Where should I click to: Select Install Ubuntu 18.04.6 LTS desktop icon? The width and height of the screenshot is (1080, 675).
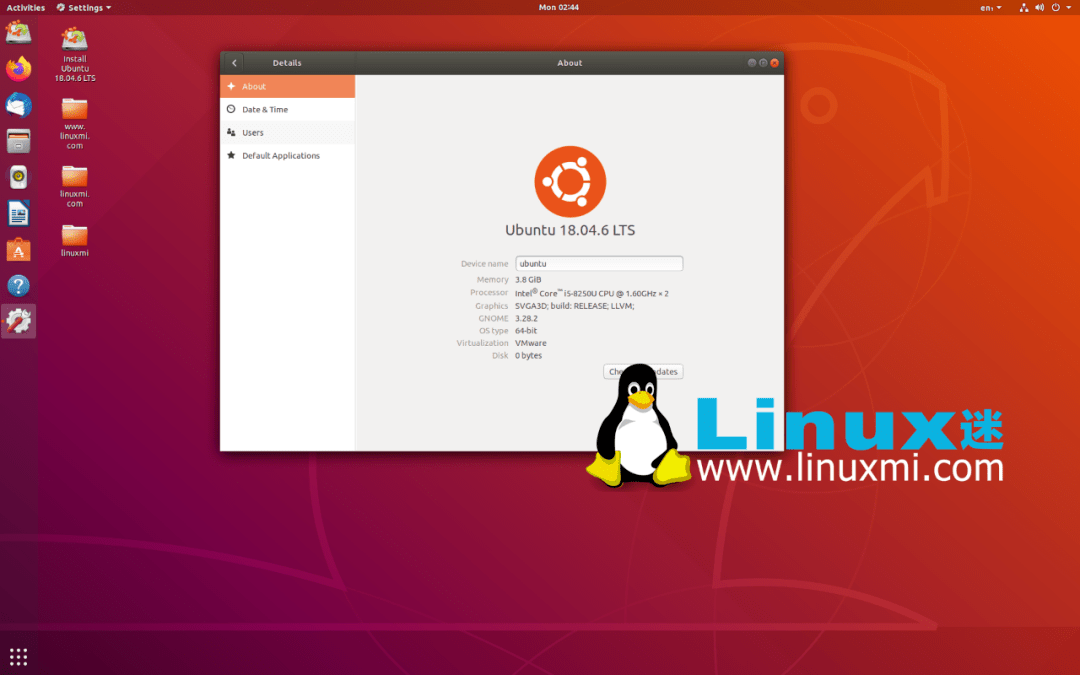pos(75,54)
